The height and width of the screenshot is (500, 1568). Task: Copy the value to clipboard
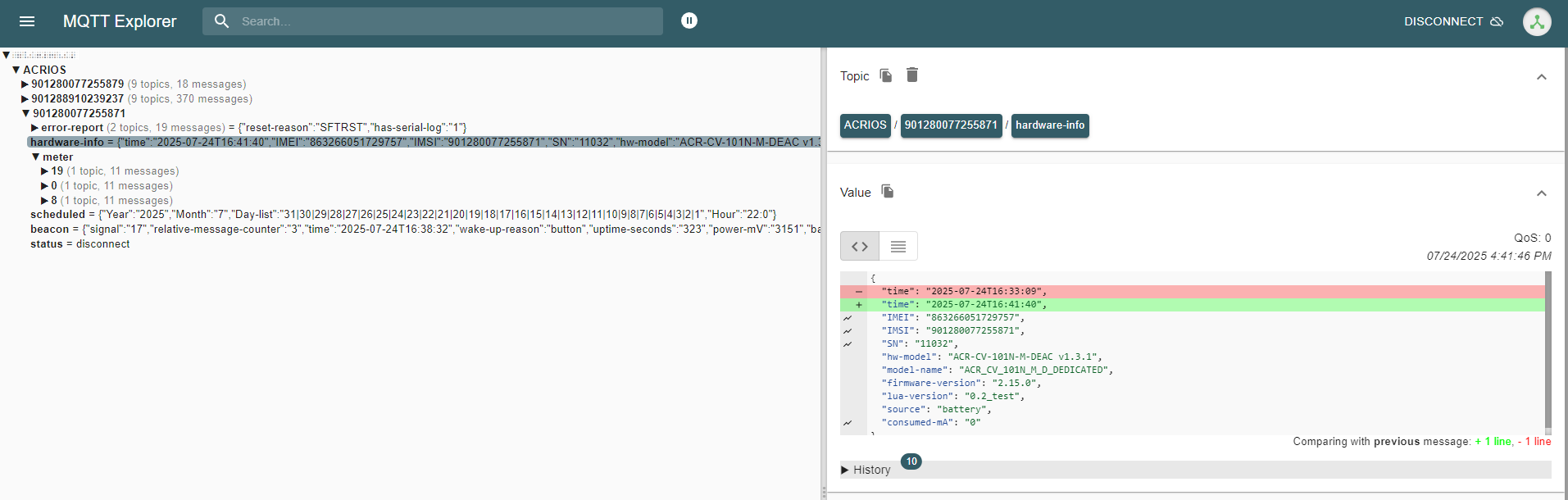(x=888, y=192)
